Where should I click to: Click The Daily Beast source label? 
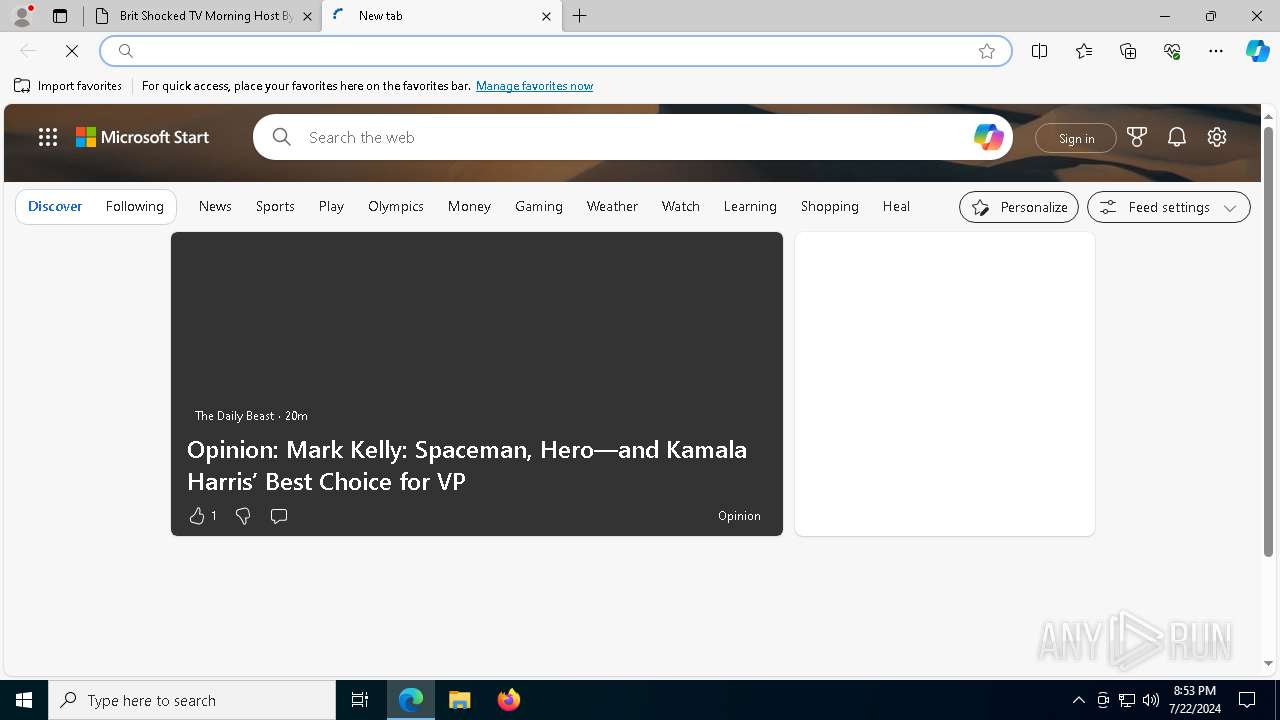pos(234,415)
